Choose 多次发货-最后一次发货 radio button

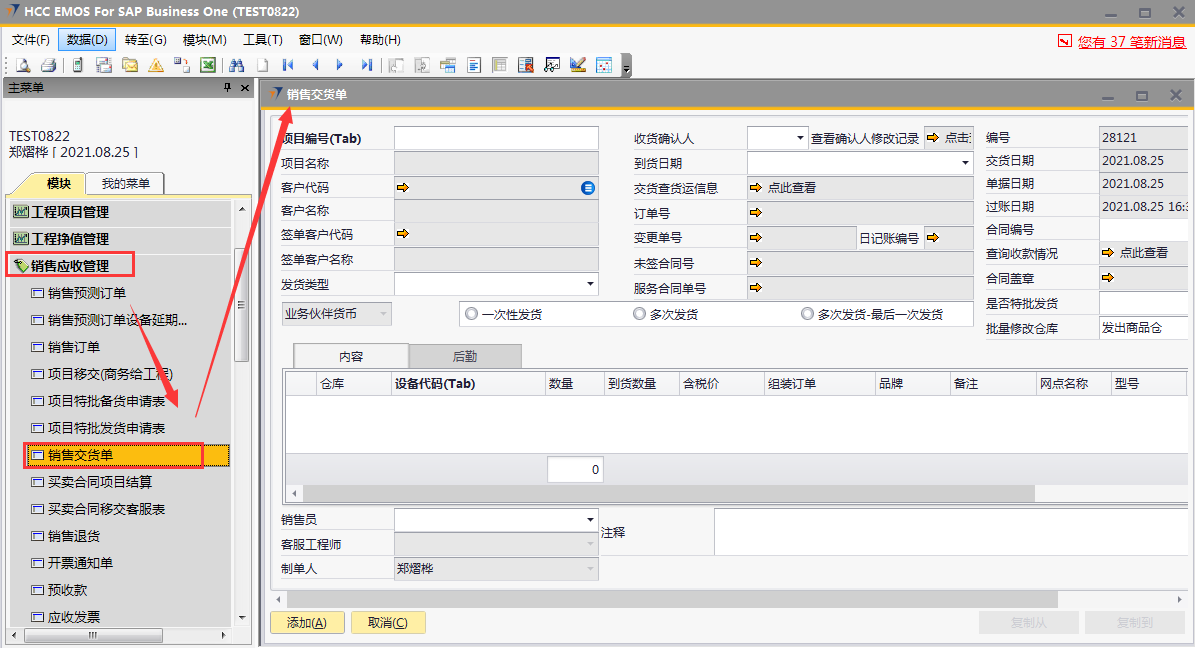pos(807,314)
